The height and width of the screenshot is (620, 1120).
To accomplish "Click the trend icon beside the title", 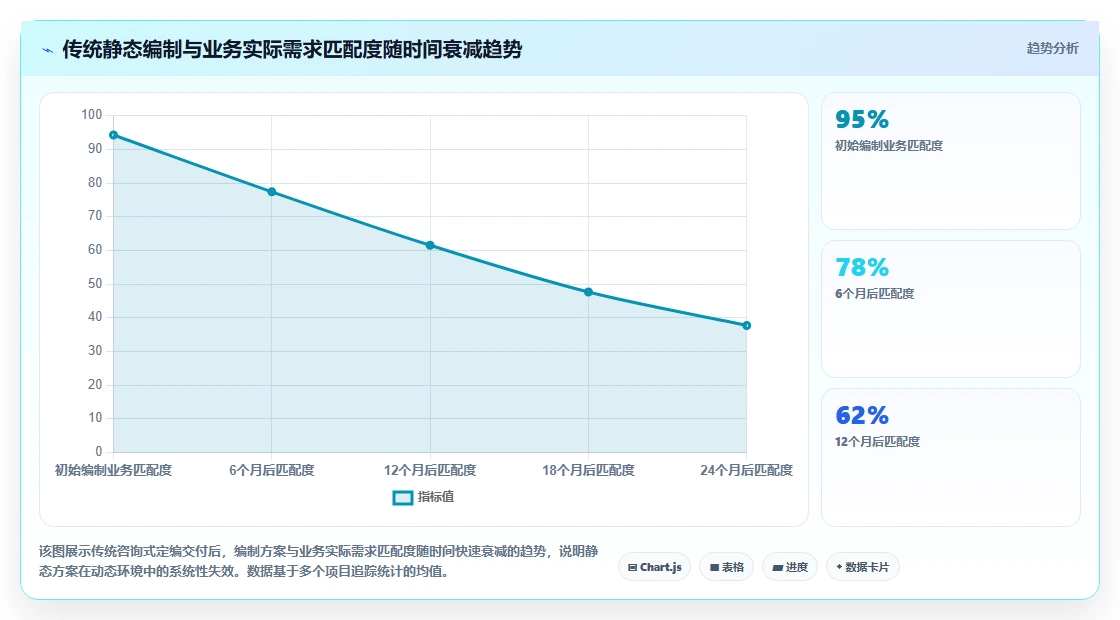I will tap(48, 50).
